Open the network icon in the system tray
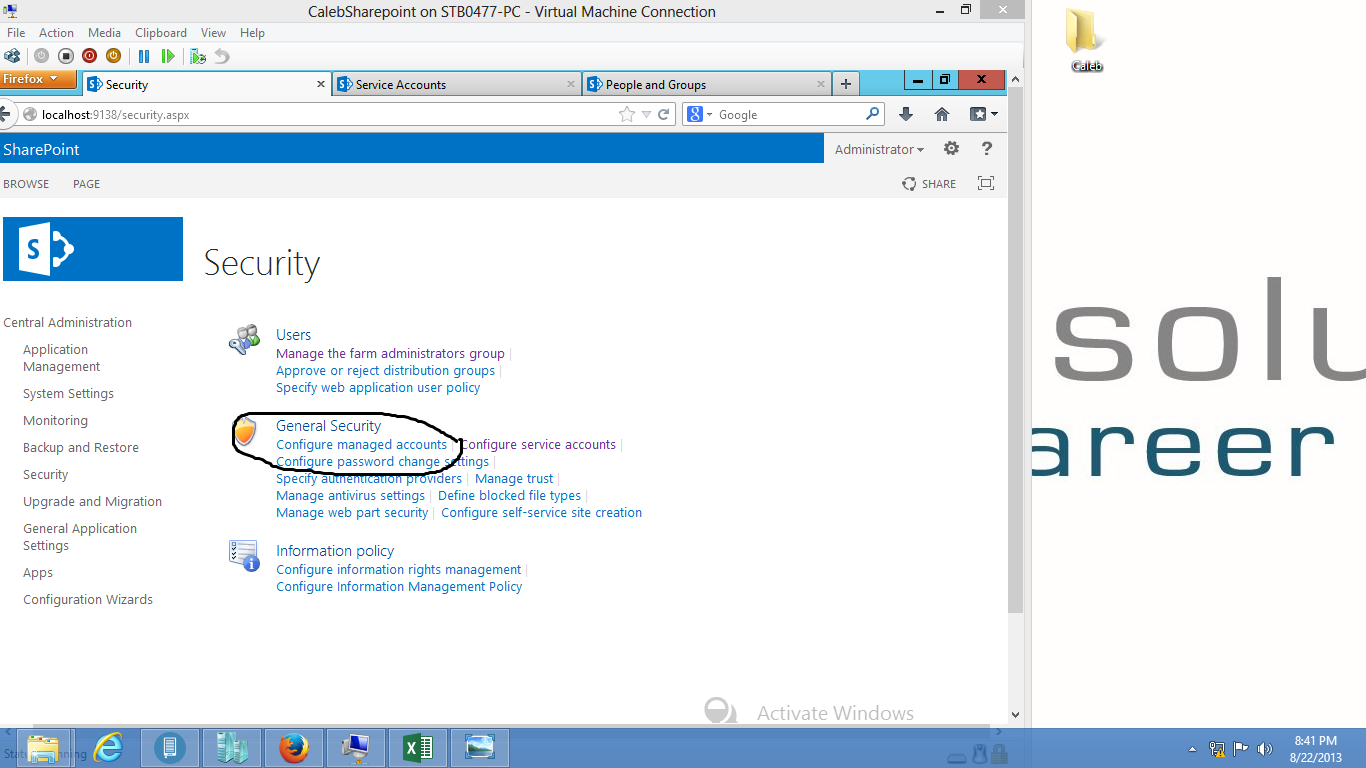 point(1217,749)
